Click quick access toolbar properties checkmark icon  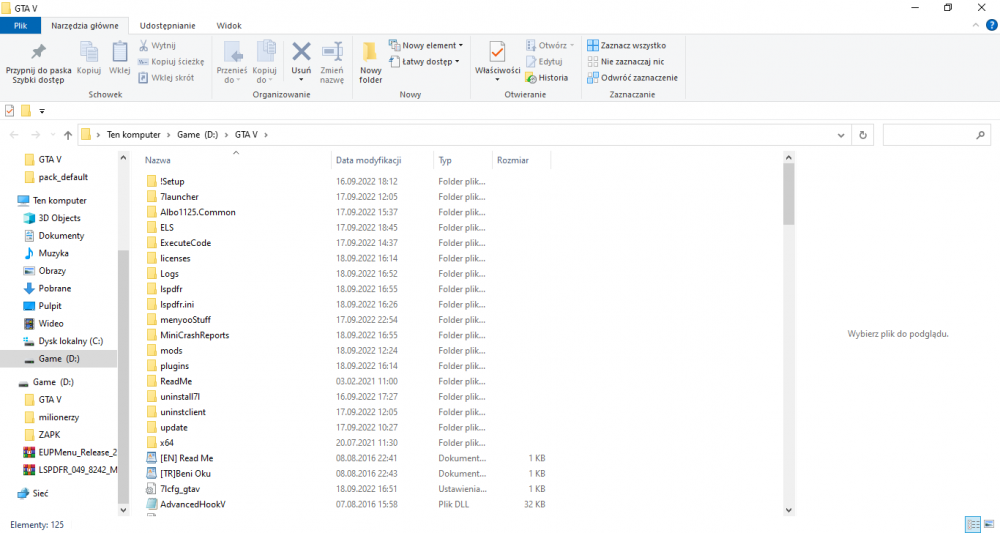coord(10,111)
